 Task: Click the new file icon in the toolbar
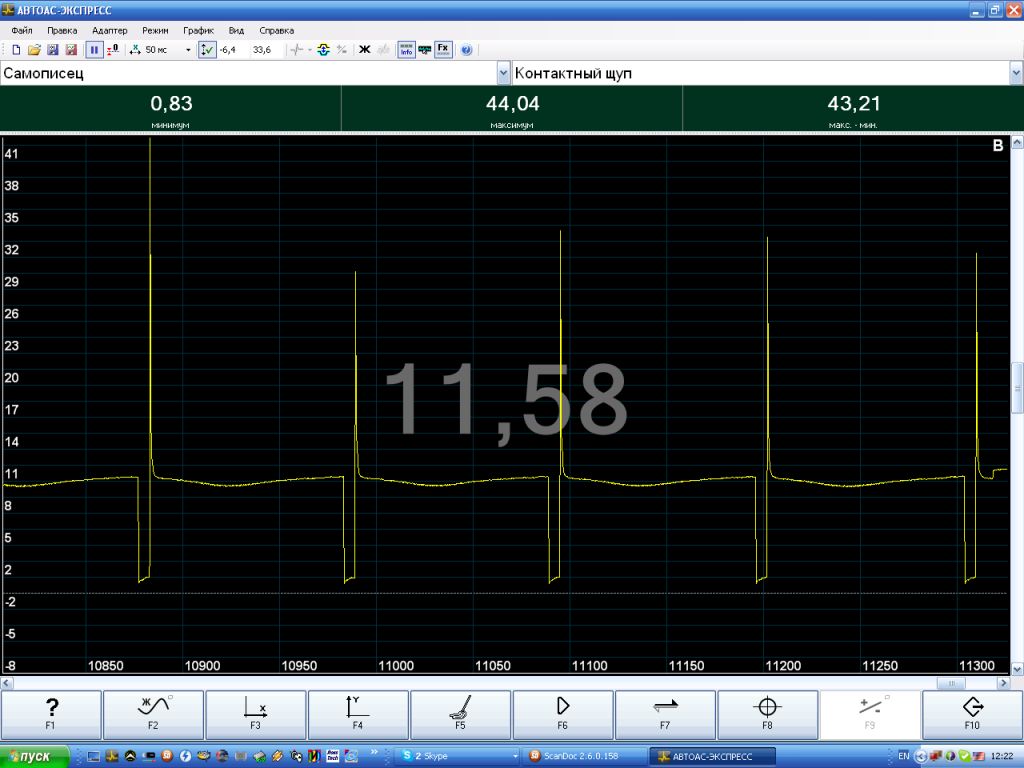(16, 50)
